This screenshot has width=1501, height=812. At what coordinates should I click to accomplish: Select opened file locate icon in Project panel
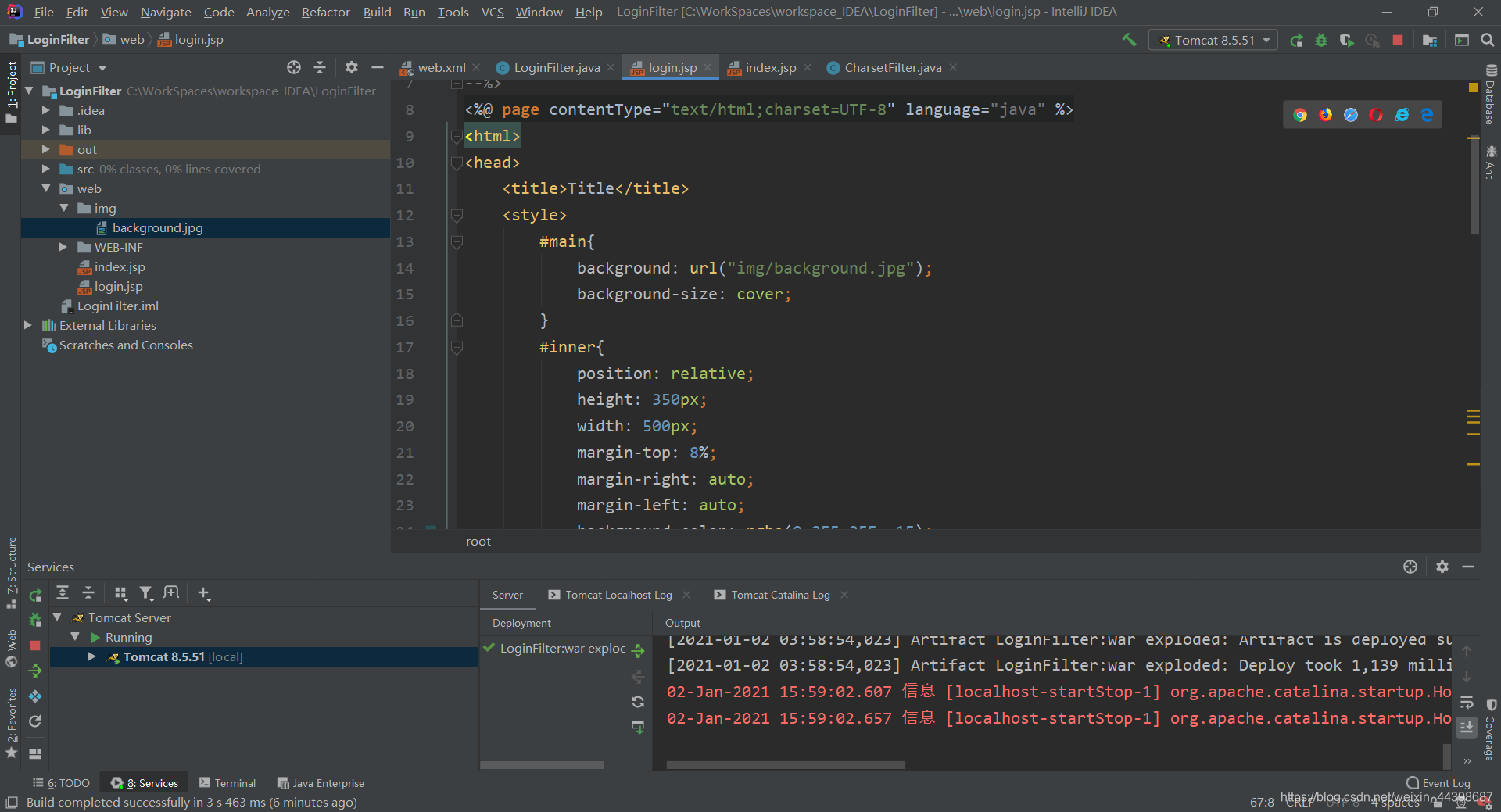click(294, 67)
